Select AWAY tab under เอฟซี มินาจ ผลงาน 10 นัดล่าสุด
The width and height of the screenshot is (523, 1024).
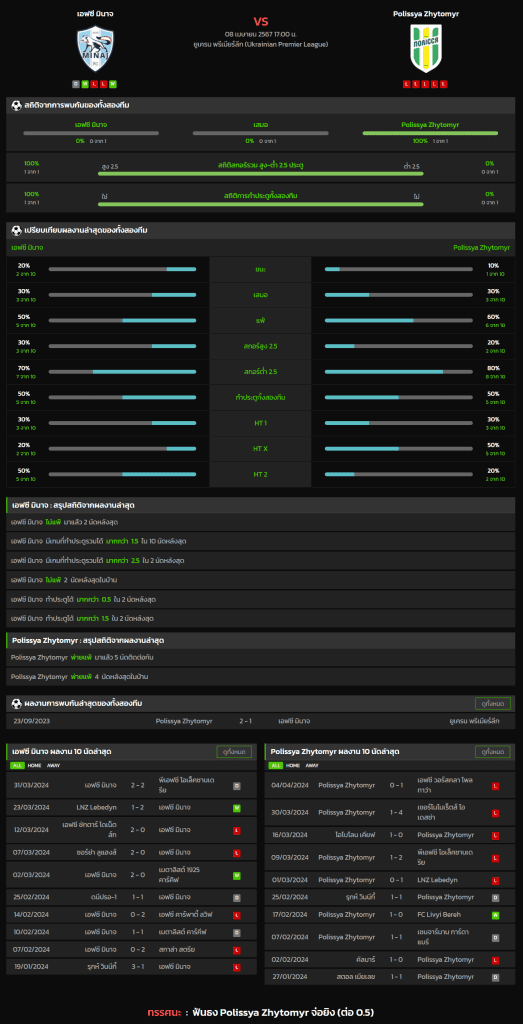[54, 765]
